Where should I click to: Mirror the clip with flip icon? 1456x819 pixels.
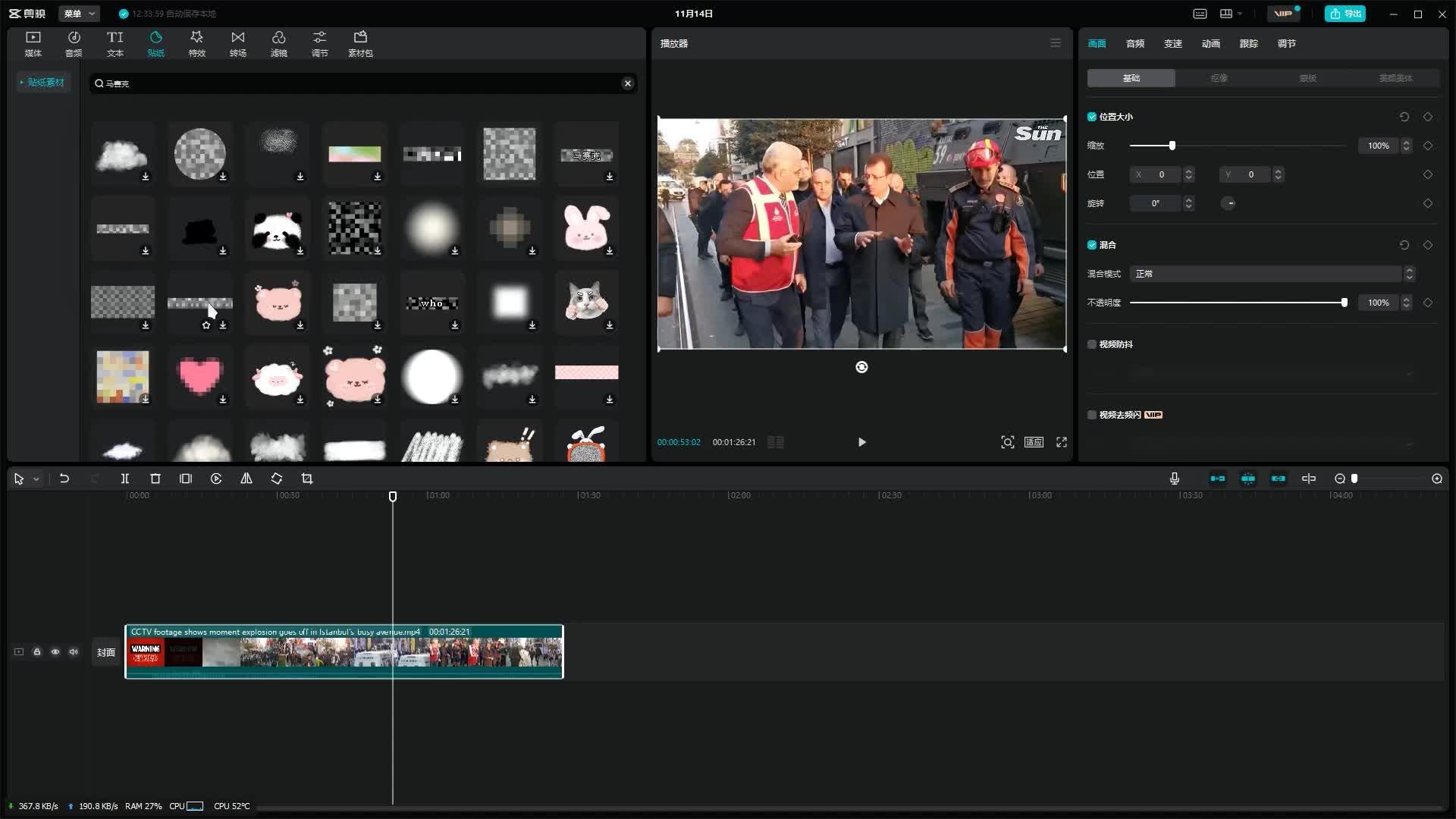246,479
